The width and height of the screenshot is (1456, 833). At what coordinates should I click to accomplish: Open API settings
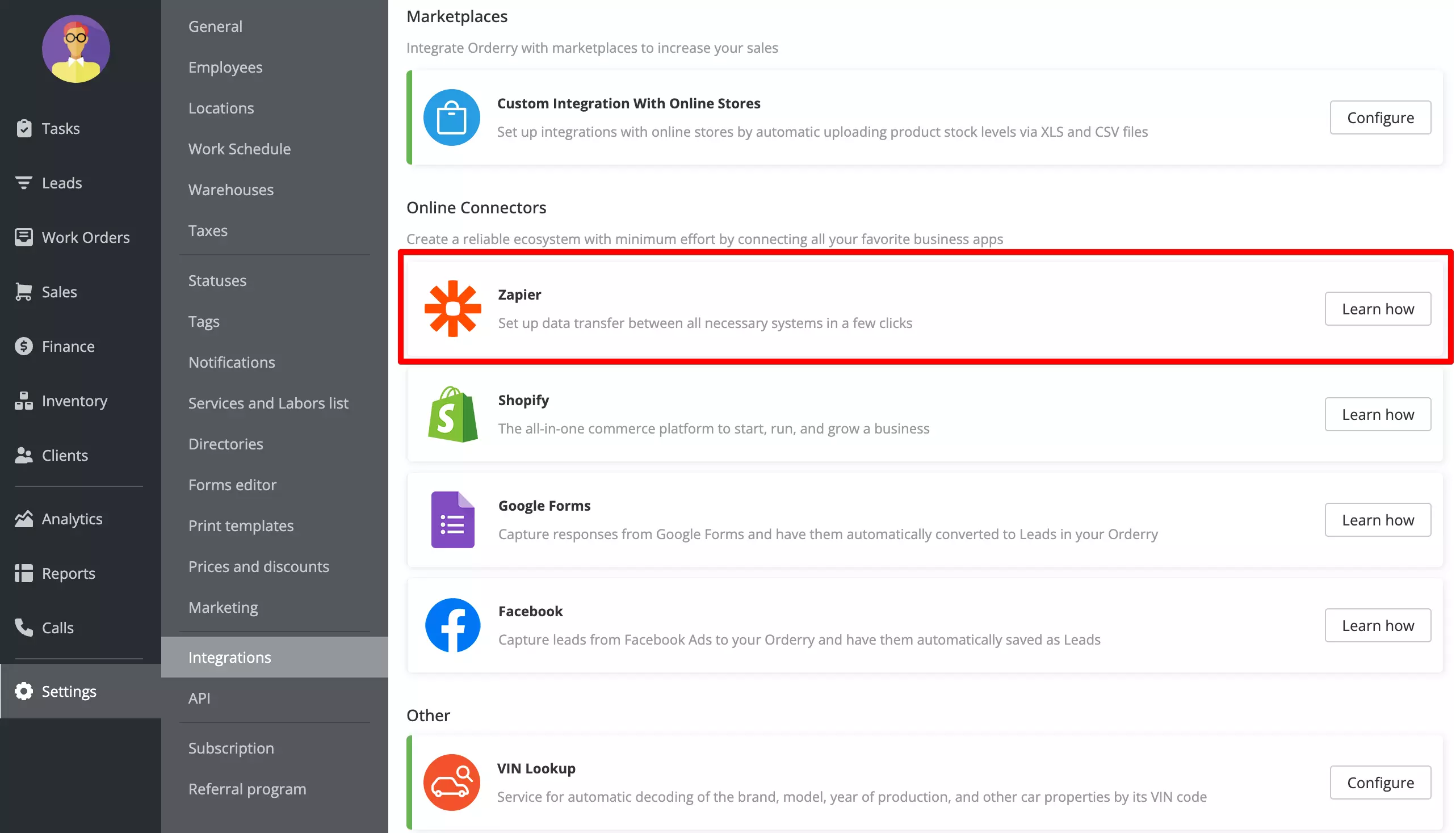coord(275,698)
